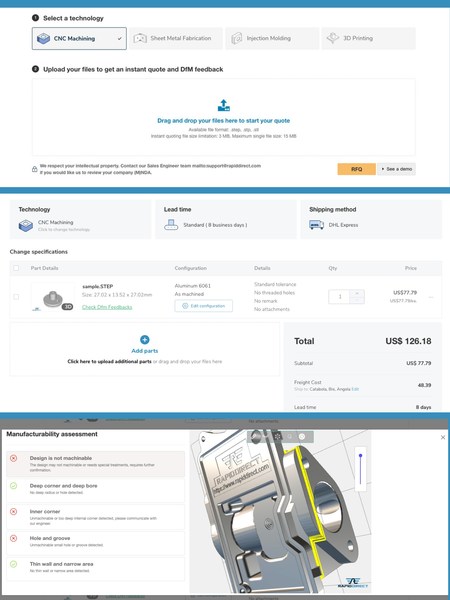This screenshot has height=600, width=450.
Task: Click the 3D badge on part thumbnail
Action: (x=67, y=307)
